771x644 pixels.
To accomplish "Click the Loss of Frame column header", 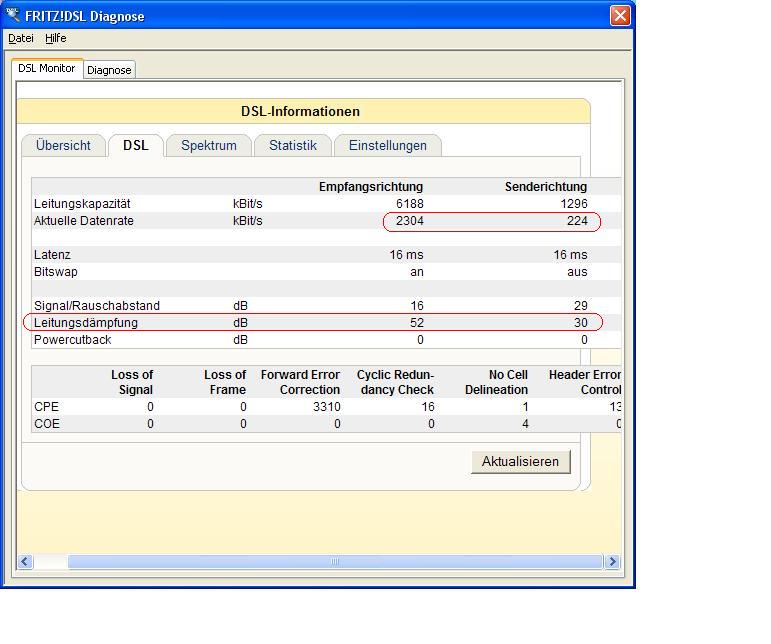I will coord(225,382).
